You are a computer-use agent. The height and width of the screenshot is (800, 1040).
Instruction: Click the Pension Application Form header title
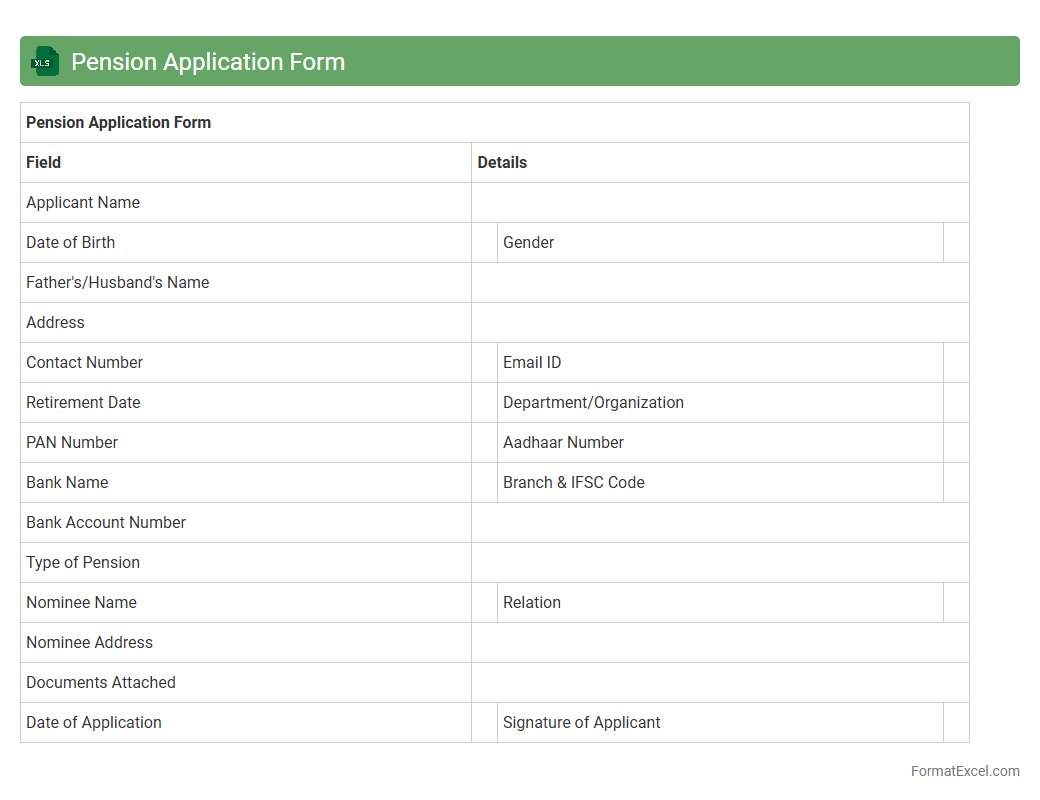(208, 62)
